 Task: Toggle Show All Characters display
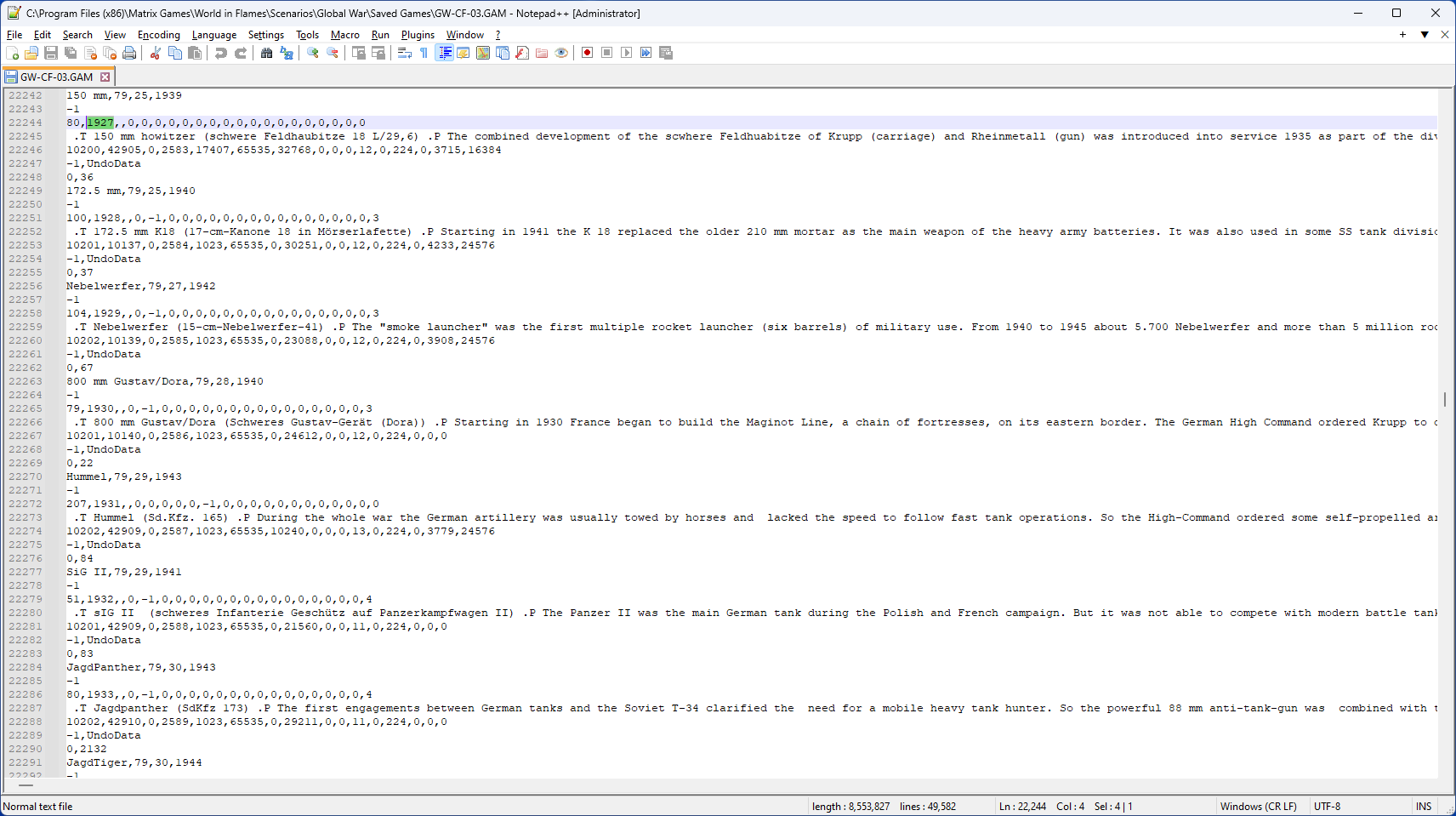424,53
